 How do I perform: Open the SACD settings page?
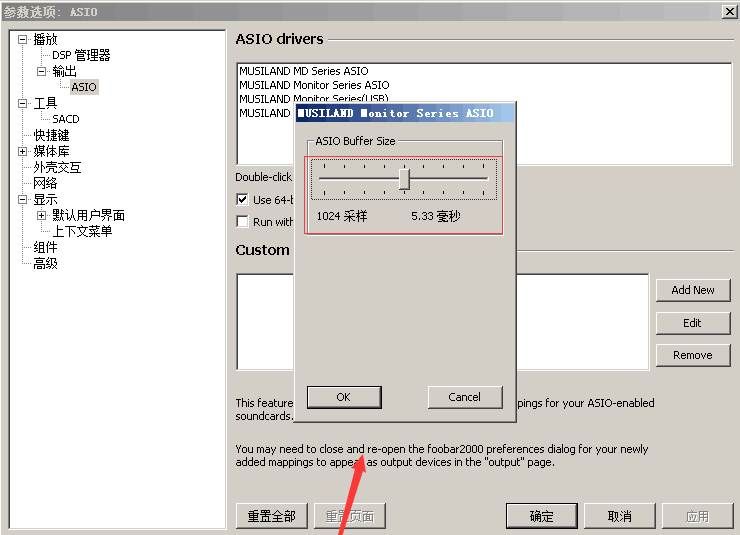pyautogui.click(x=66, y=119)
